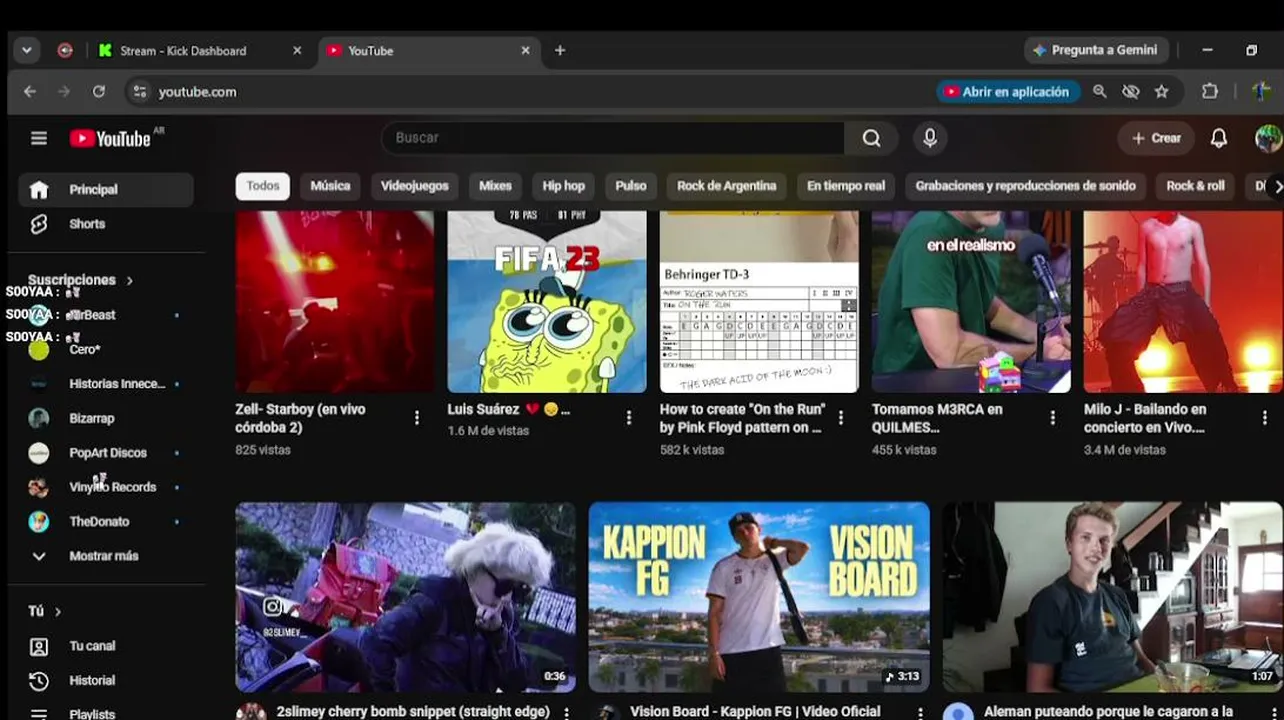Select the Rock de Argentina chip
The image size is (1284, 720).
(727, 186)
